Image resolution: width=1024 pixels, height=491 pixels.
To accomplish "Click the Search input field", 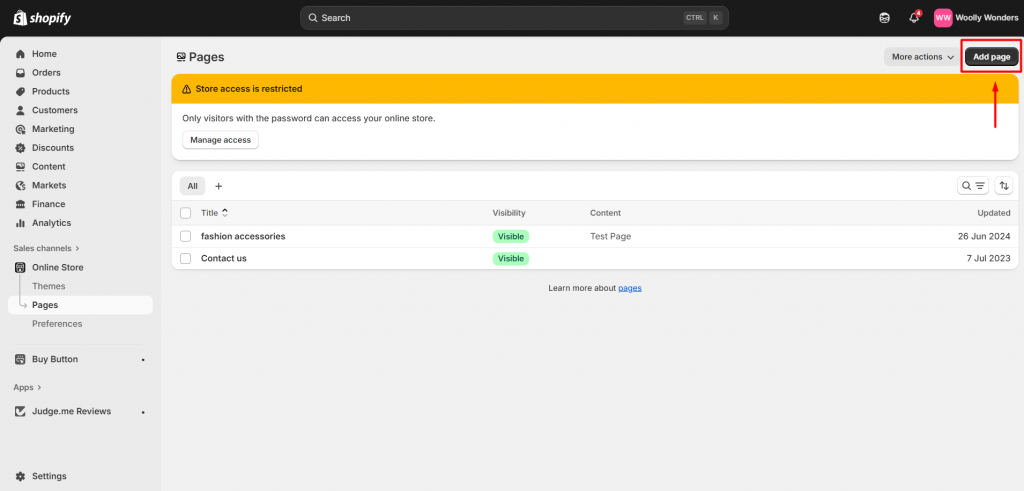I will 515,18.
